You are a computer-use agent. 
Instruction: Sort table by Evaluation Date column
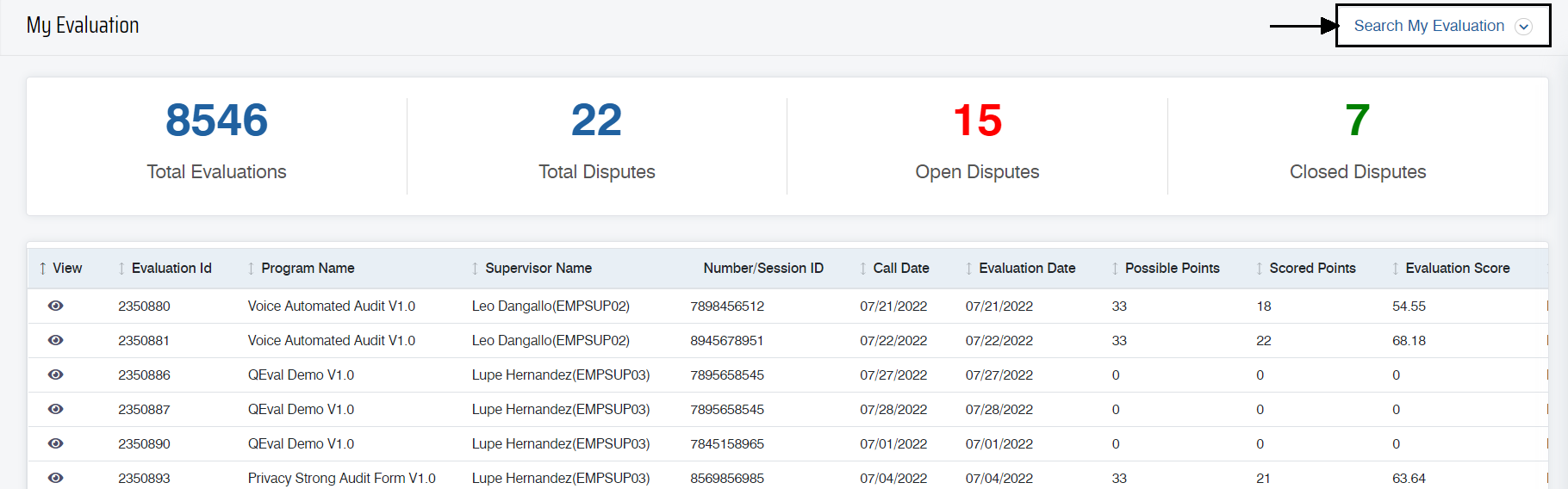(1020, 269)
